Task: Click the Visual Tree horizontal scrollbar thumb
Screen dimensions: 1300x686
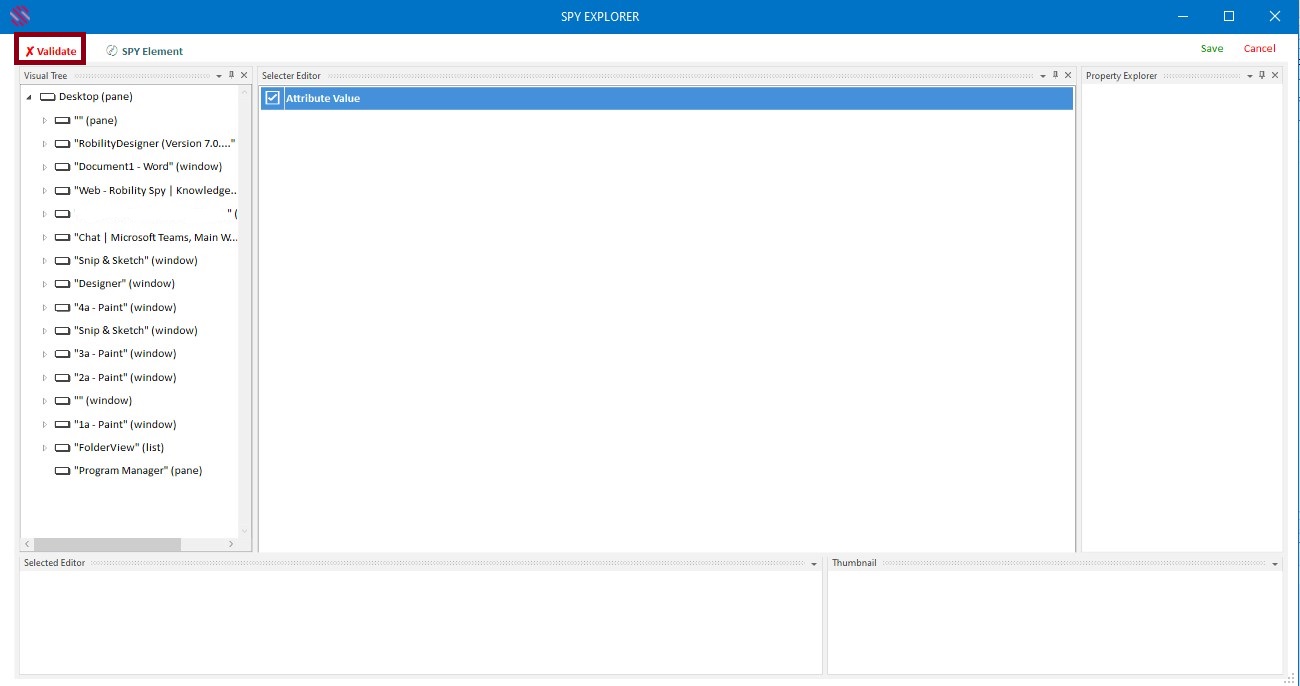Action: coord(107,544)
